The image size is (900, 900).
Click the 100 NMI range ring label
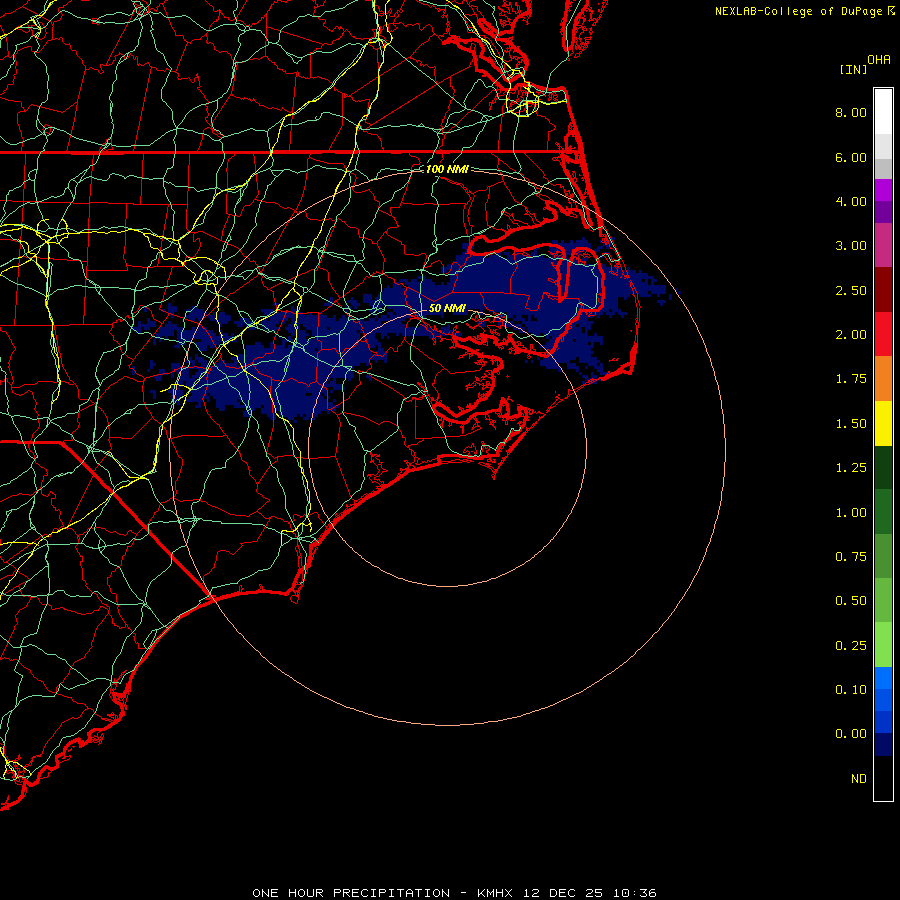point(447,169)
